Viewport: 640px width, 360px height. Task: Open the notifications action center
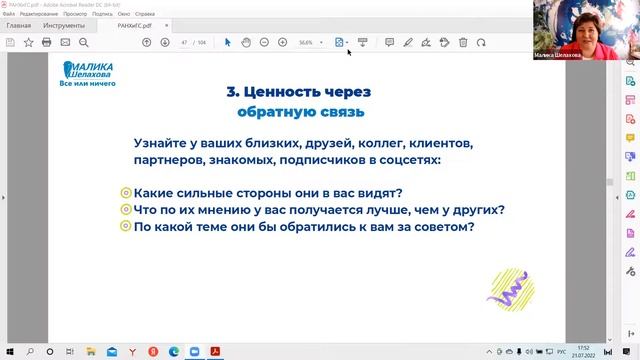click(x=627, y=351)
